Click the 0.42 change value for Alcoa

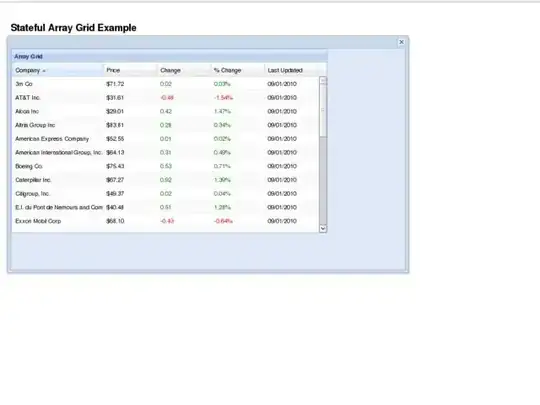(166, 112)
